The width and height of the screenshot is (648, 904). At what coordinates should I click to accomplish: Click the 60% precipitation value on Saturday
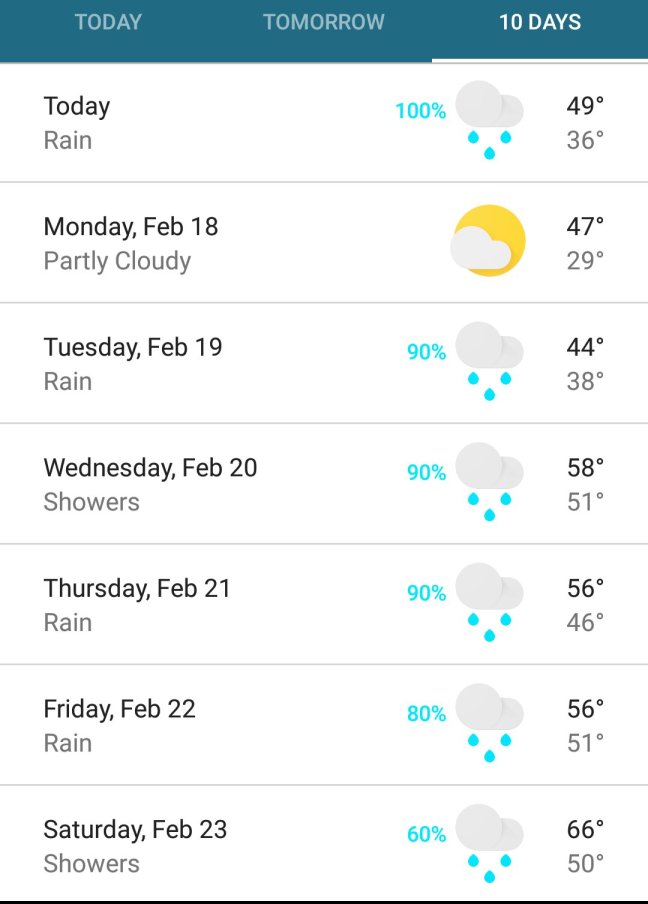click(x=426, y=834)
